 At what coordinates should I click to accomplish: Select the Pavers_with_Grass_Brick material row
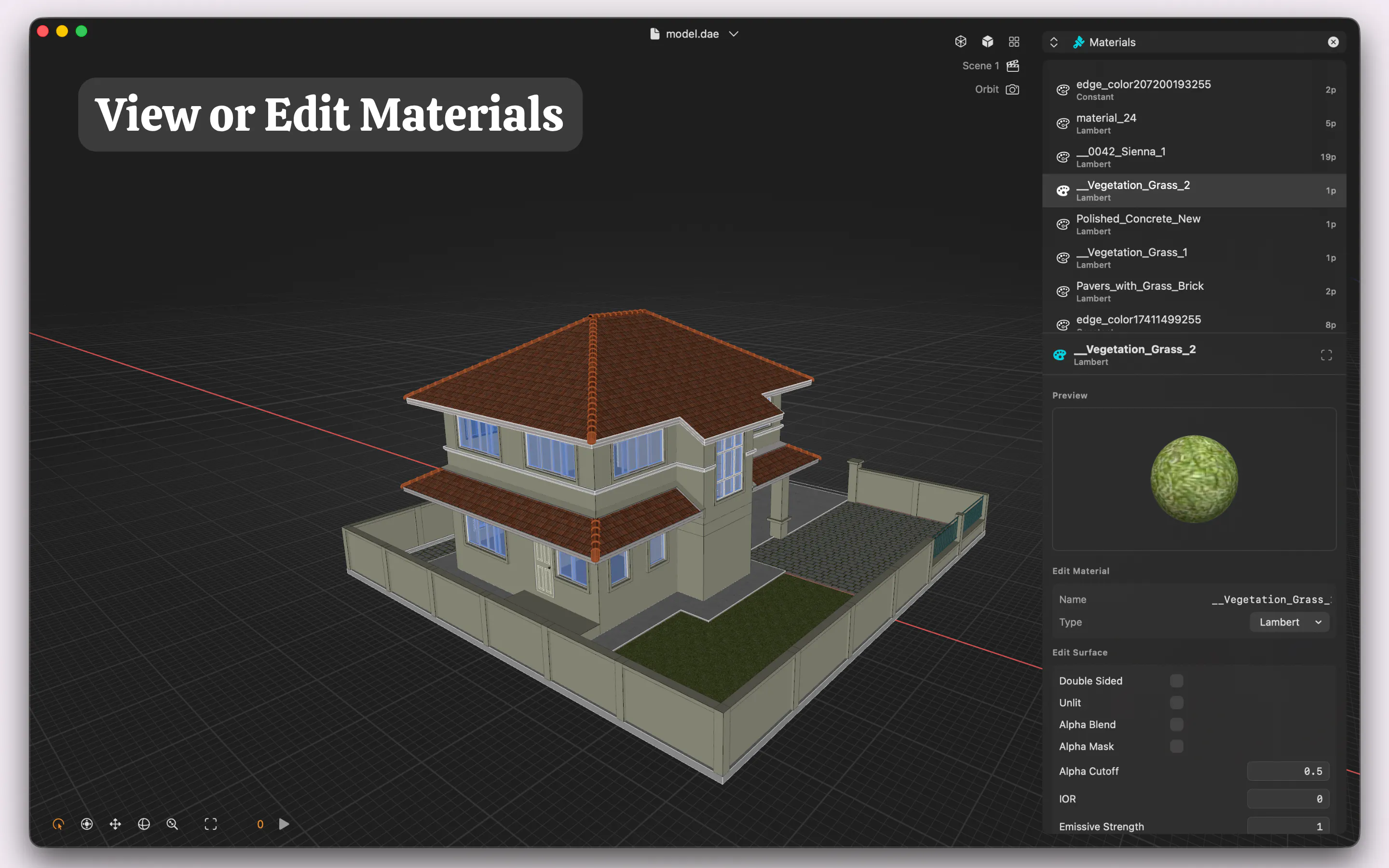(x=1194, y=291)
